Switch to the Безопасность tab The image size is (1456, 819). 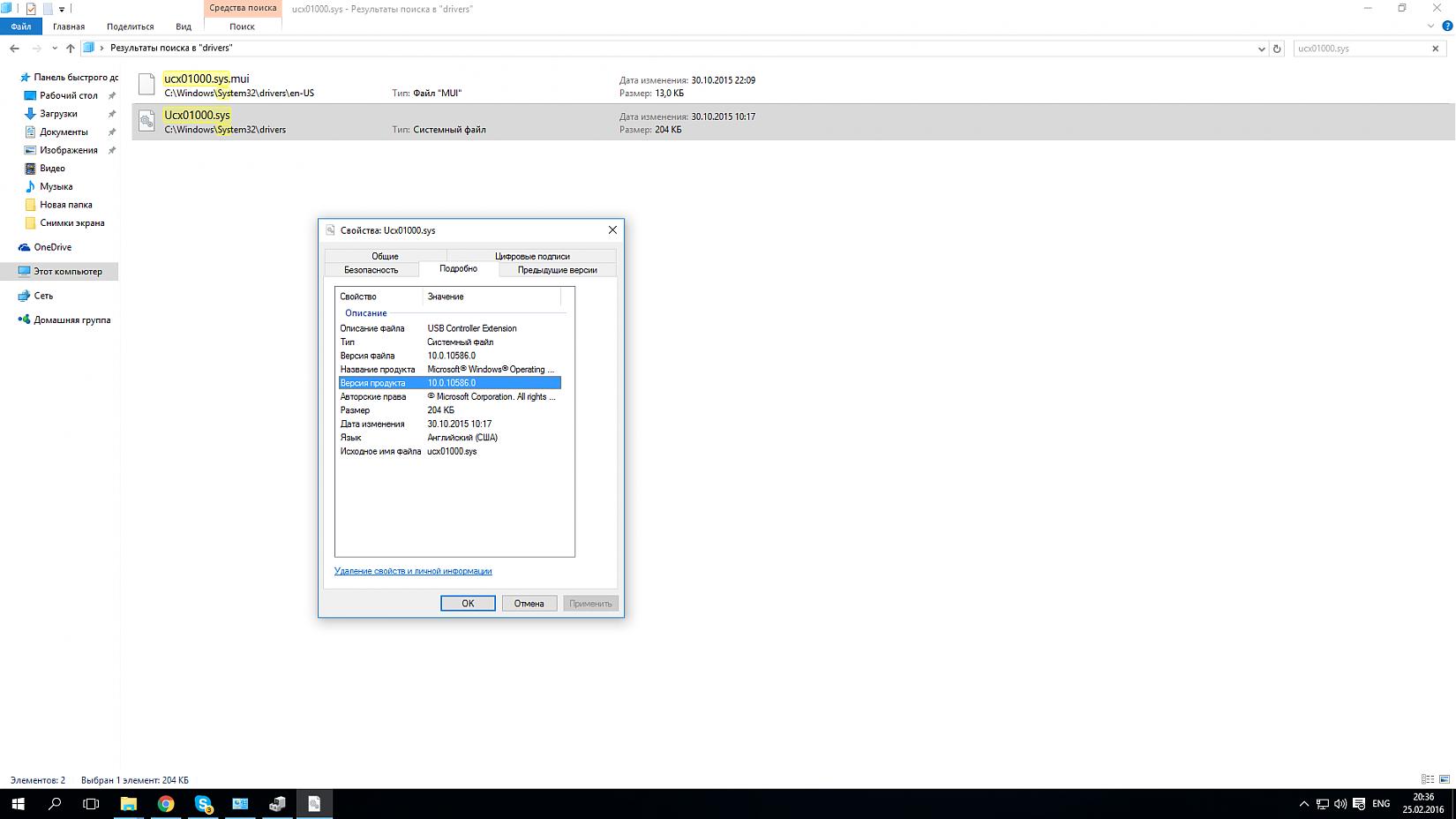coord(371,270)
